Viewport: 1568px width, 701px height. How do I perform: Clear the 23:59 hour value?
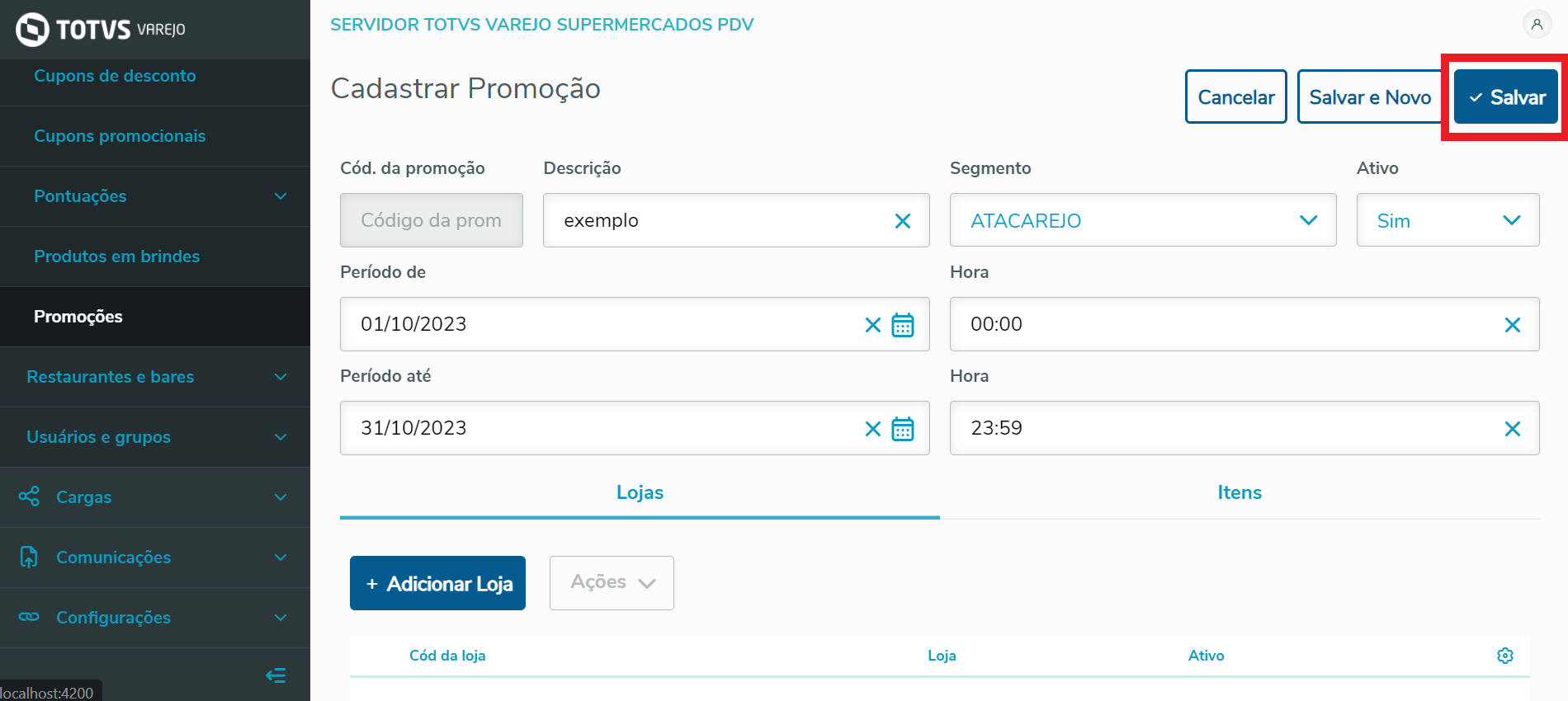[x=1512, y=429]
